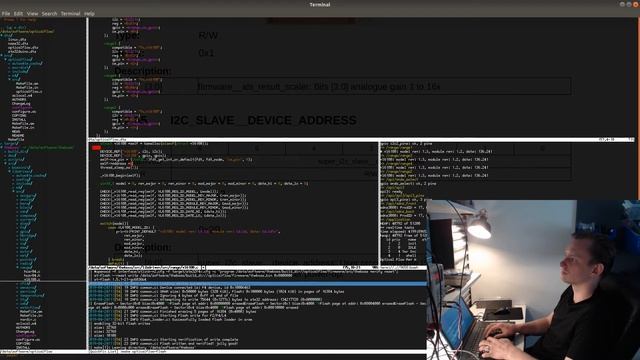Close the Terminal window

pos(636,4)
